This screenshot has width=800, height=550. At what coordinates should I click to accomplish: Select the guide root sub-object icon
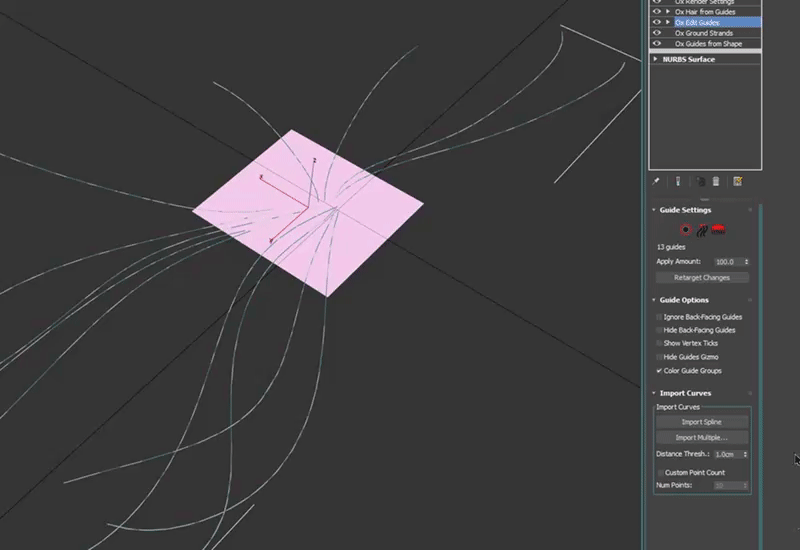(x=685, y=229)
